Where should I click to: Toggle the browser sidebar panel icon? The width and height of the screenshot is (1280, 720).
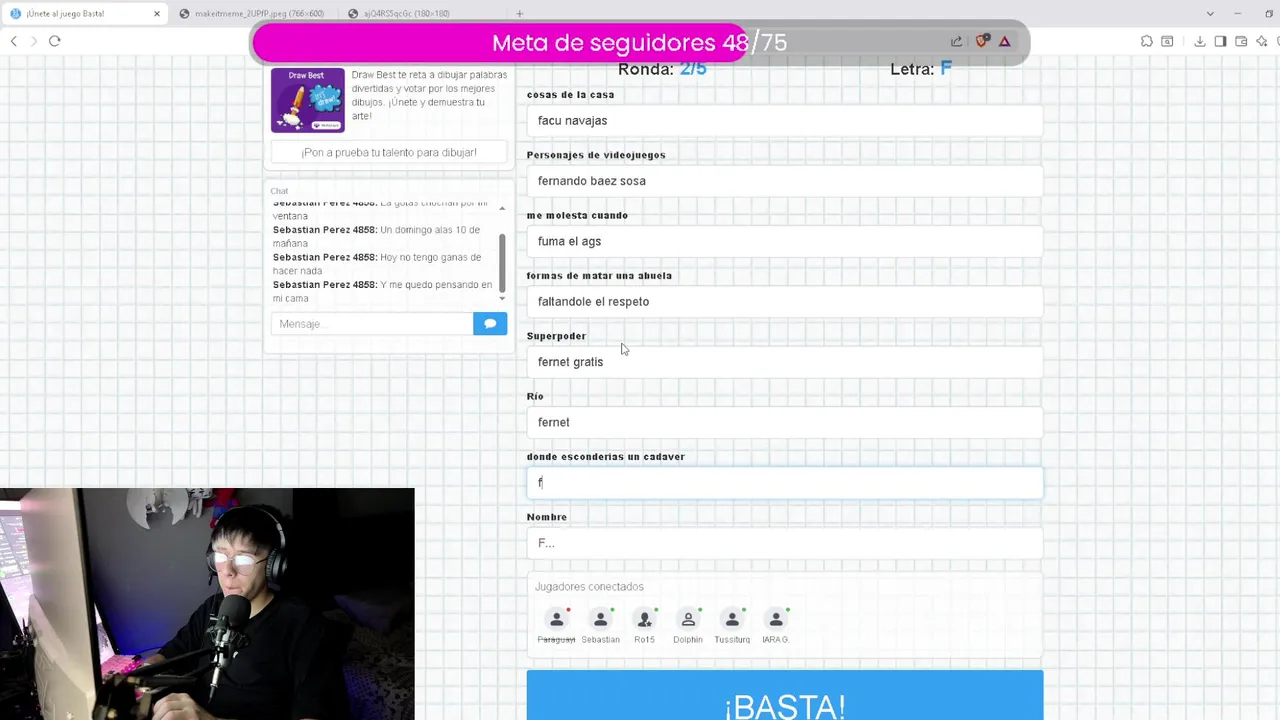pyautogui.click(x=1220, y=41)
